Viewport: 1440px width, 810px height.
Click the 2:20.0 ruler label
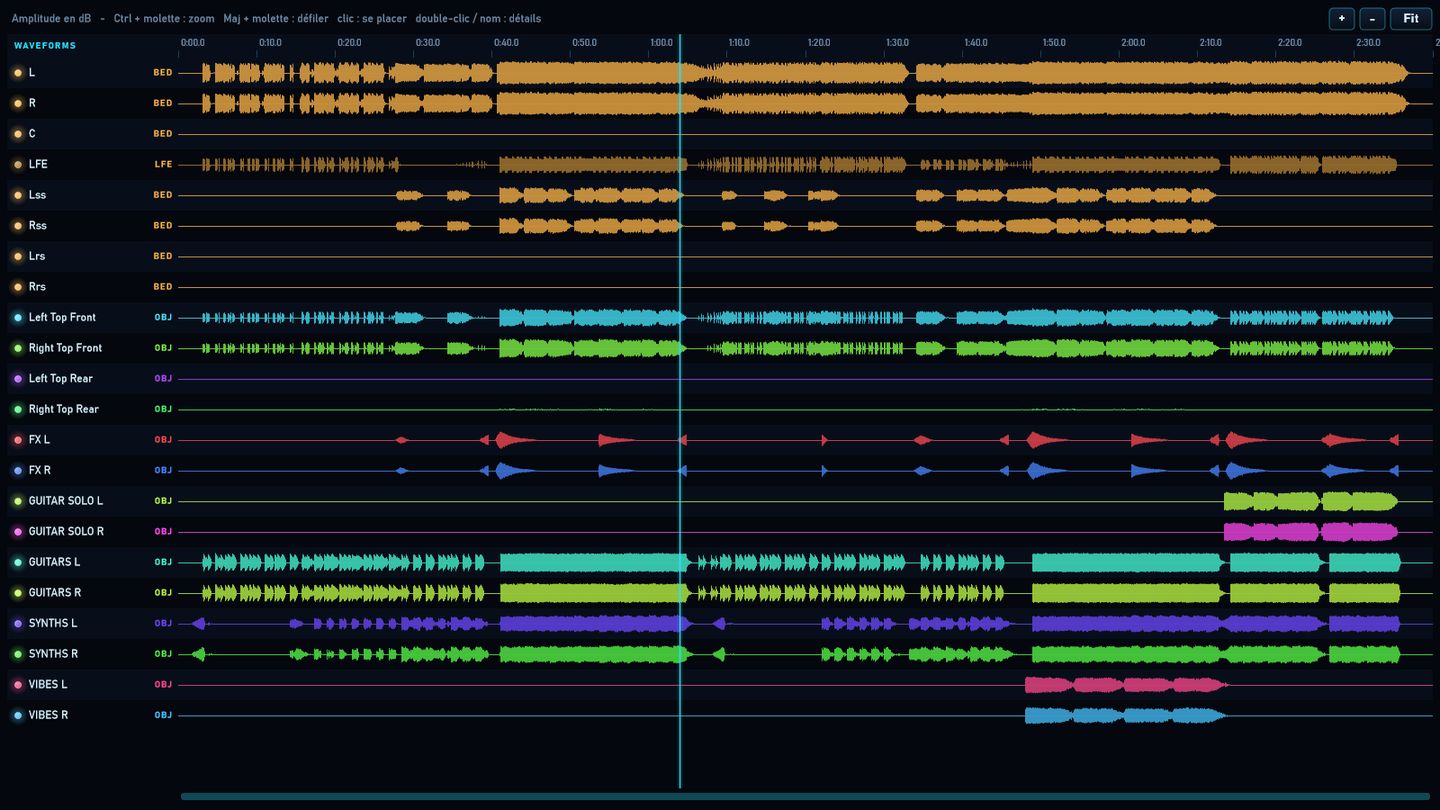click(x=1290, y=43)
